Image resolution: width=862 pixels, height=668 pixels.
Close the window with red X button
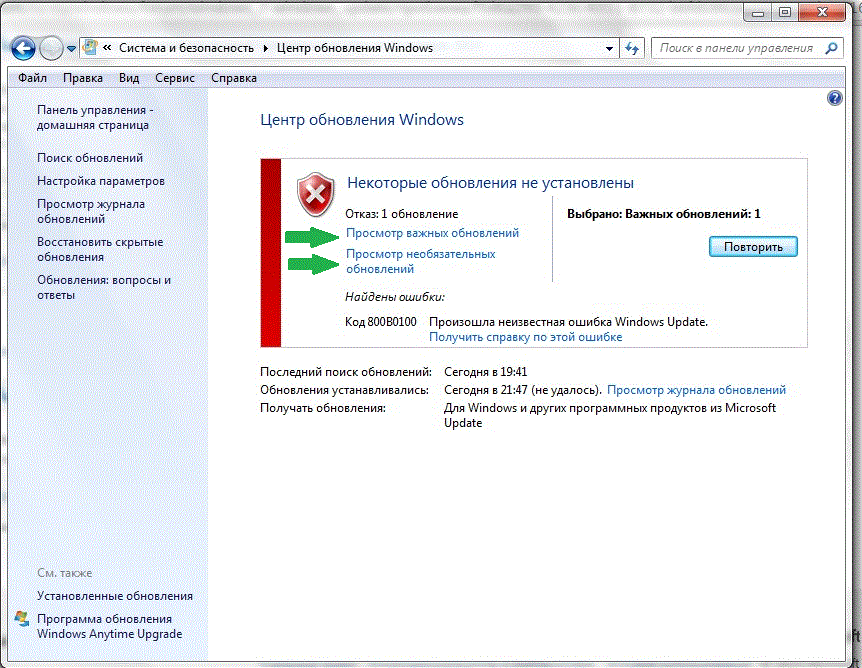coord(822,13)
